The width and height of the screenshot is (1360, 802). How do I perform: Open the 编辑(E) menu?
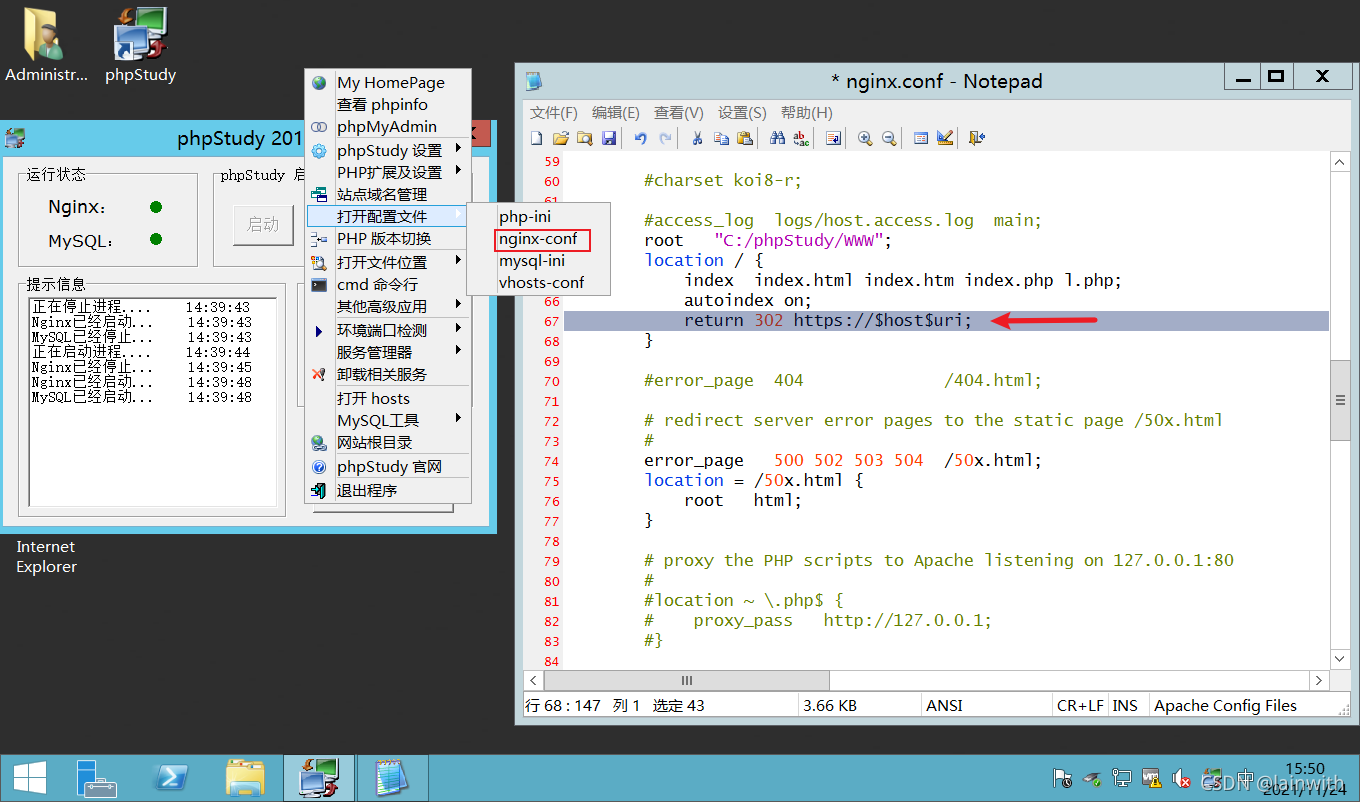click(616, 113)
